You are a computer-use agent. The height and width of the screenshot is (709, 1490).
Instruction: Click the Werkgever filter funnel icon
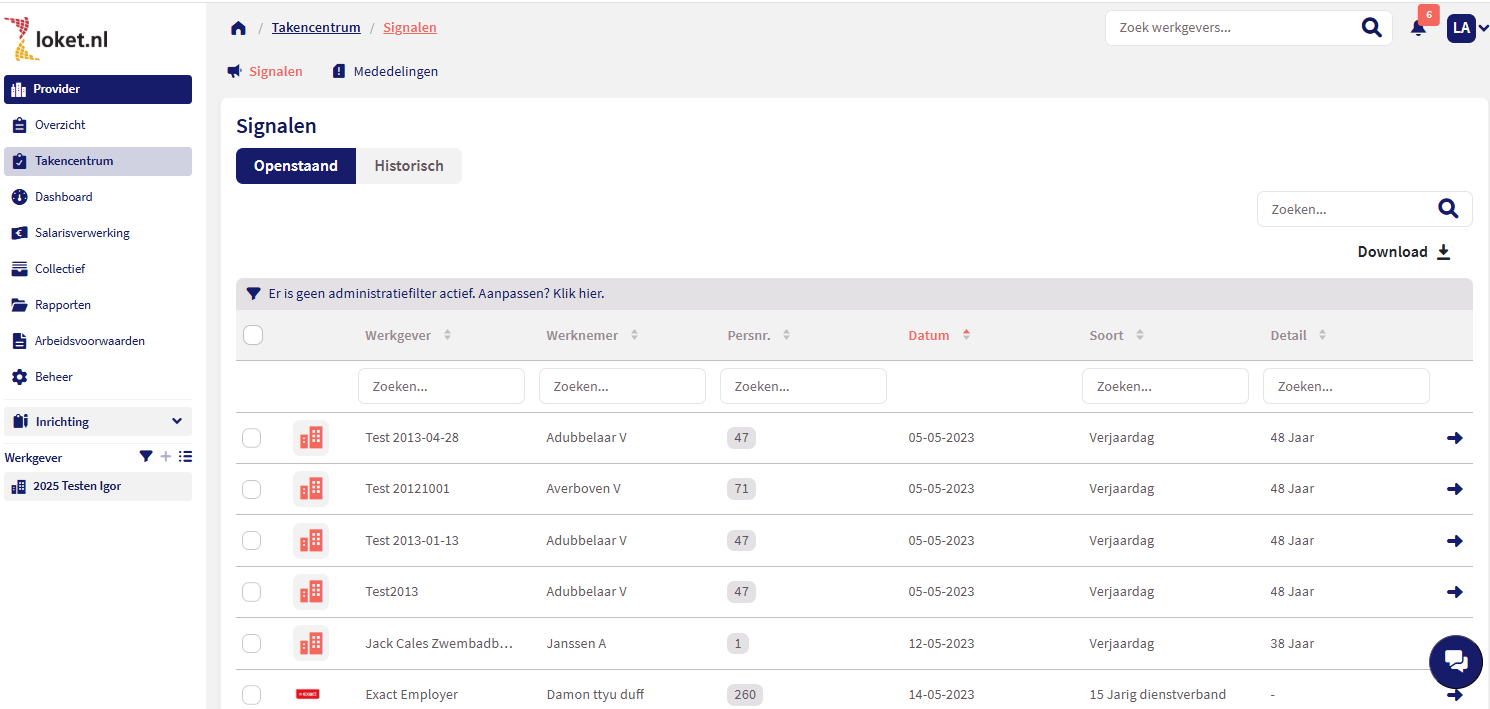[146, 457]
